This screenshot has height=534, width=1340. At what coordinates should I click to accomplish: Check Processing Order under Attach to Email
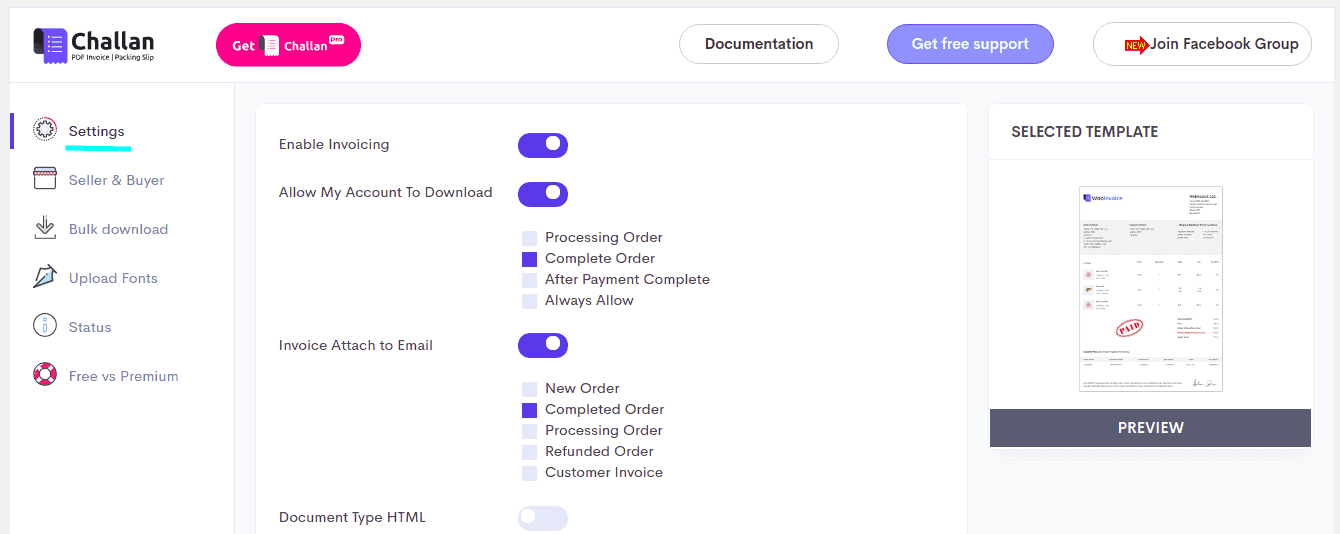529,431
